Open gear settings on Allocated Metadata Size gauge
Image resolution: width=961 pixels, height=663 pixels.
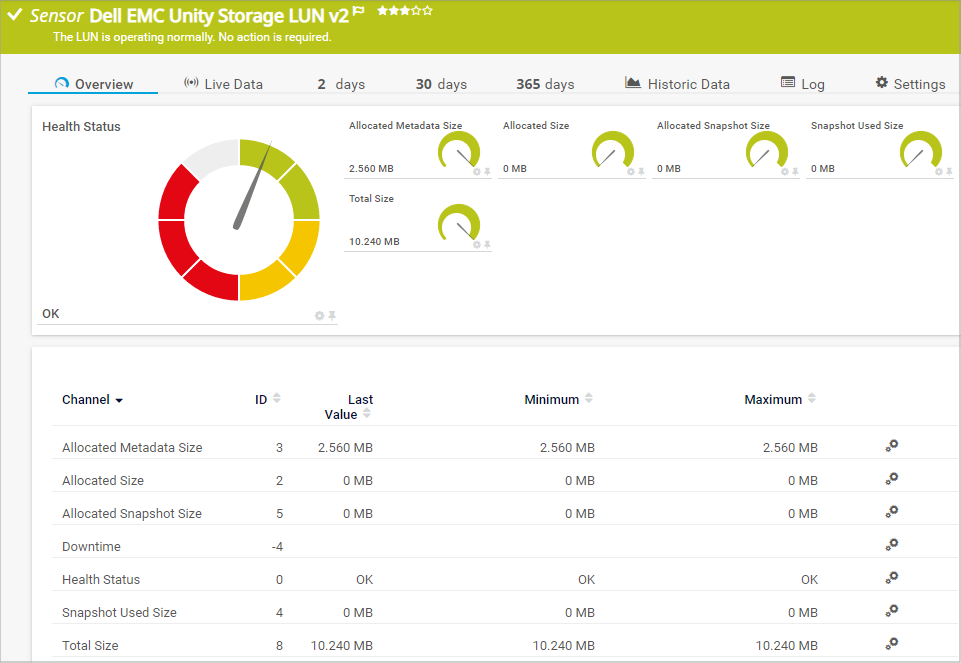click(477, 172)
